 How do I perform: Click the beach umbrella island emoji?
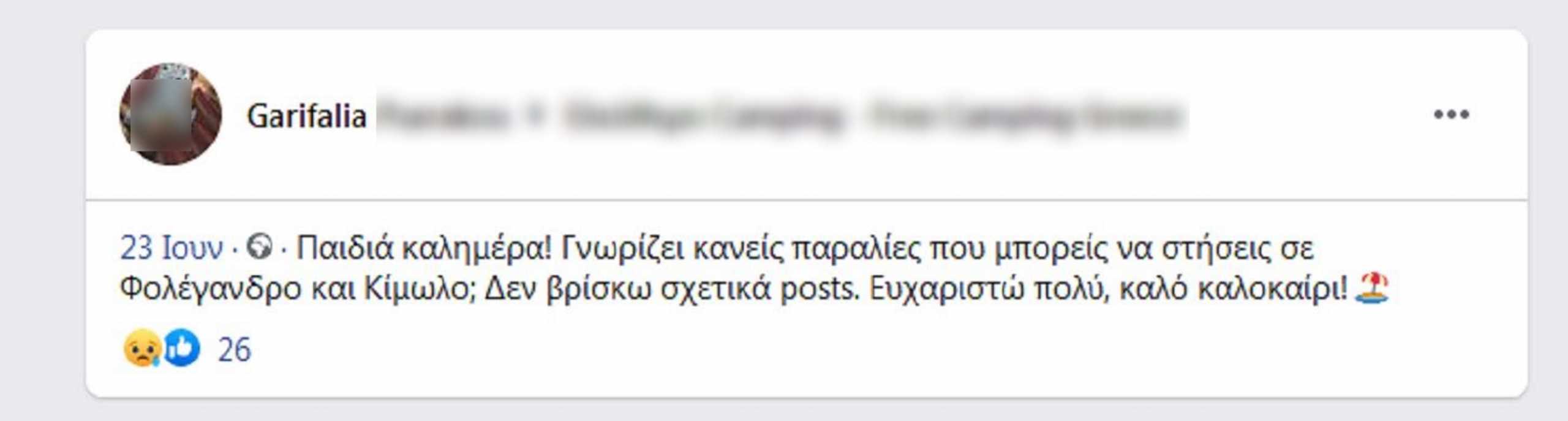(x=1372, y=288)
